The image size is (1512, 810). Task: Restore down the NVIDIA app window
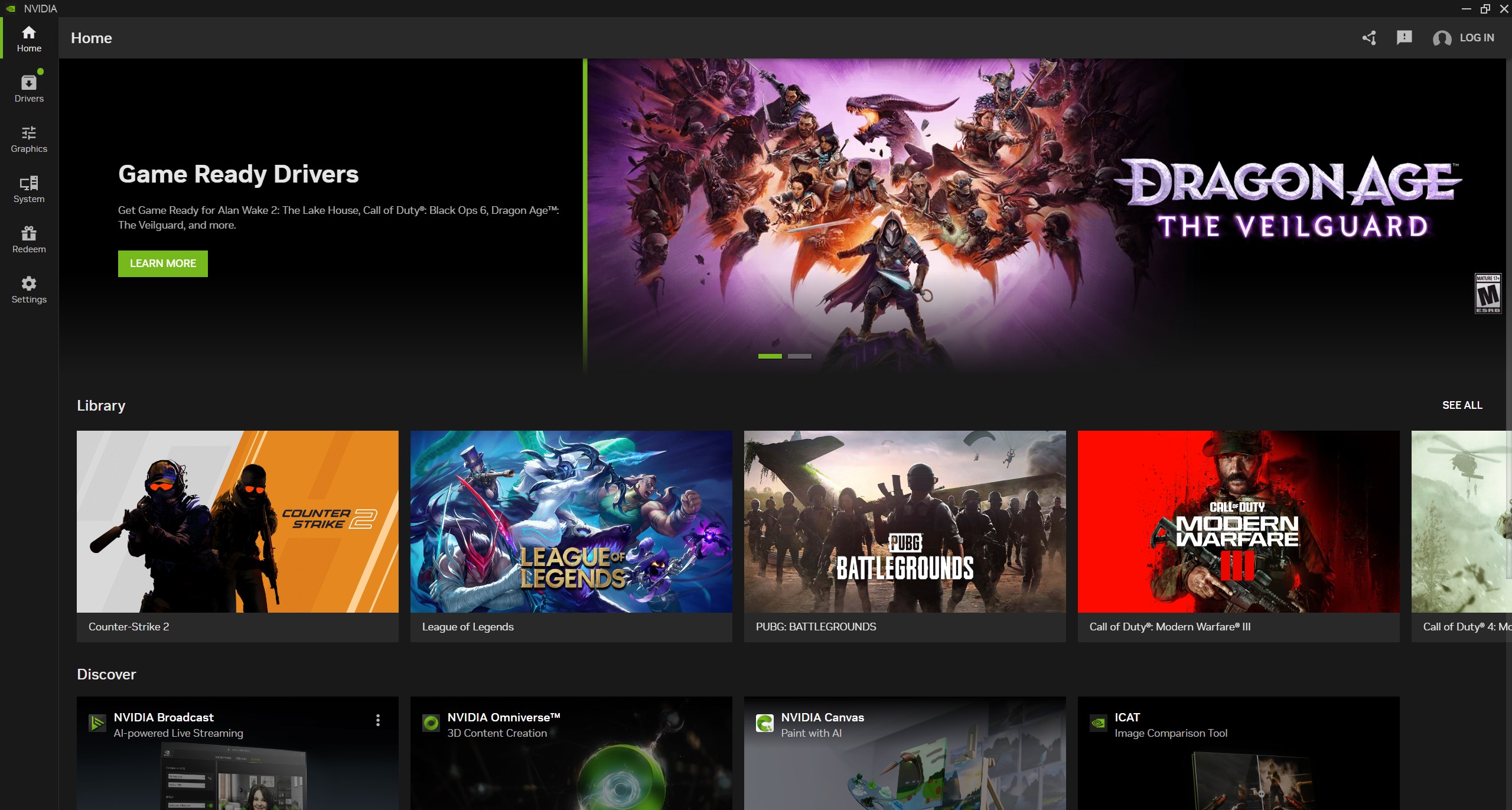tap(1485, 8)
